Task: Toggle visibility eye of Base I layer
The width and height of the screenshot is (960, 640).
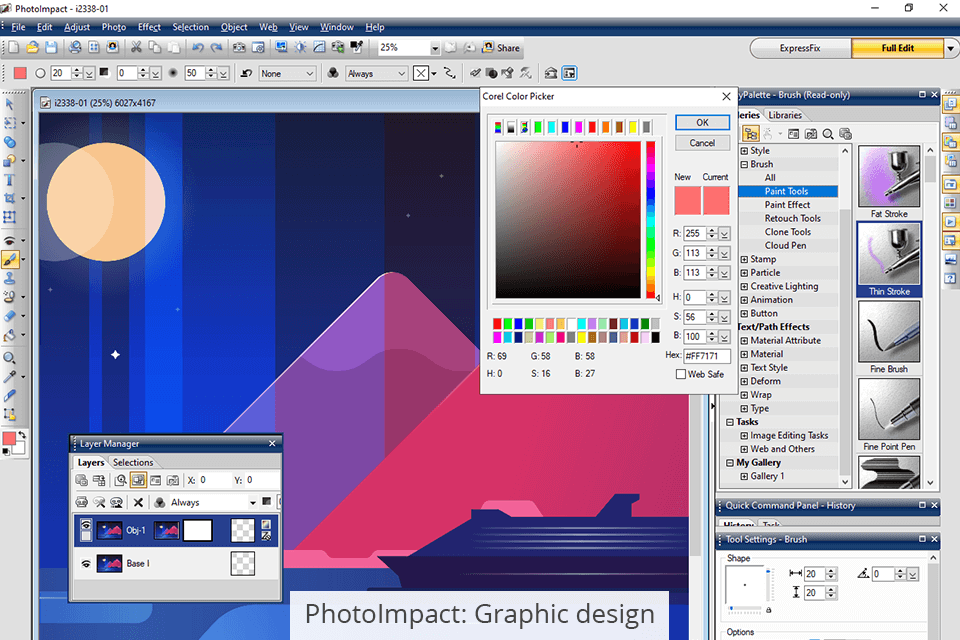Action: click(x=86, y=563)
